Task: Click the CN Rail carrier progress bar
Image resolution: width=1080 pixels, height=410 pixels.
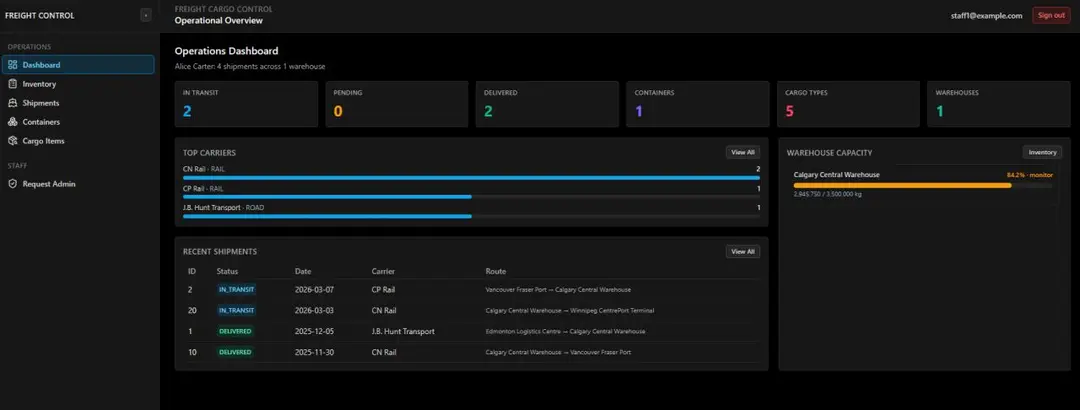Action: click(x=471, y=178)
